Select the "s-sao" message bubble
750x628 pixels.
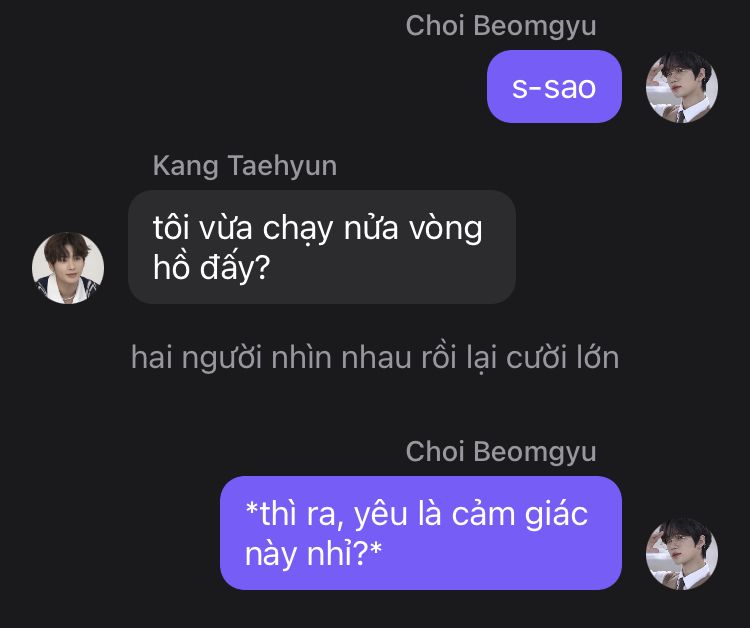pos(554,87)
